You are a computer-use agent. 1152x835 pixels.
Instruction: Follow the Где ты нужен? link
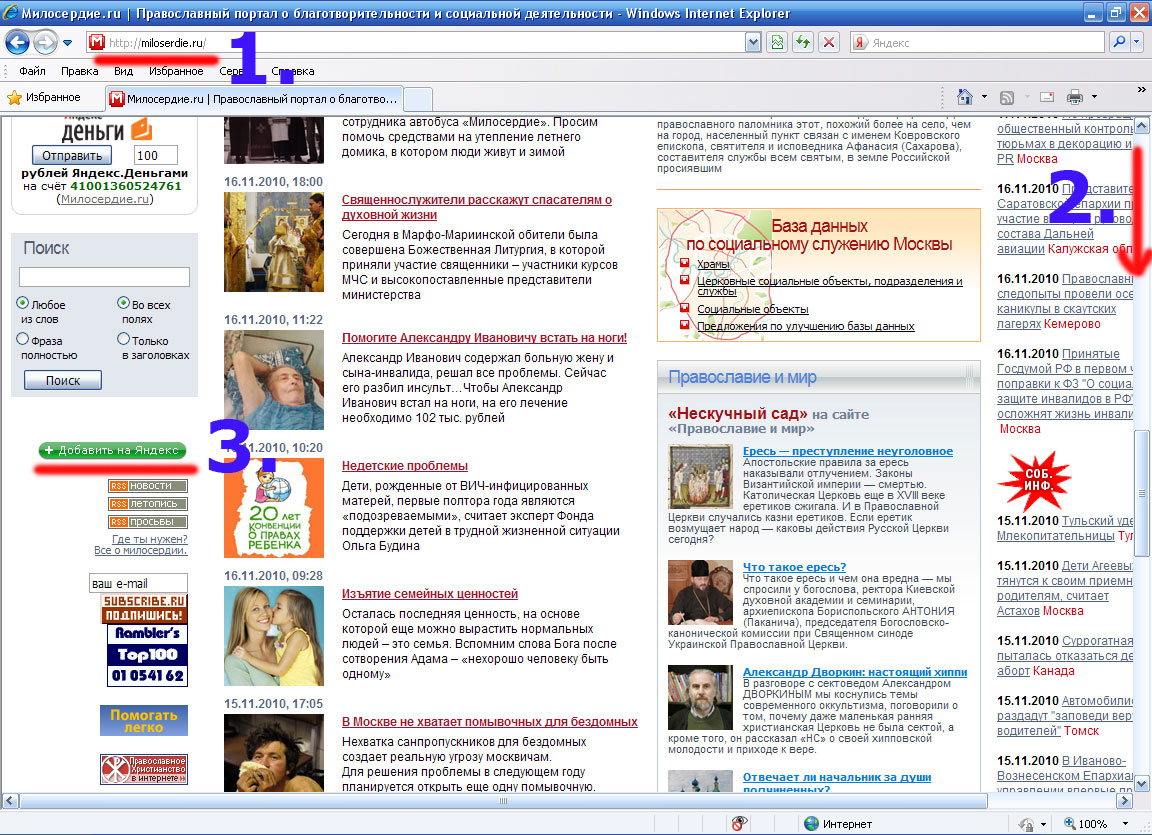coord(149,539)
